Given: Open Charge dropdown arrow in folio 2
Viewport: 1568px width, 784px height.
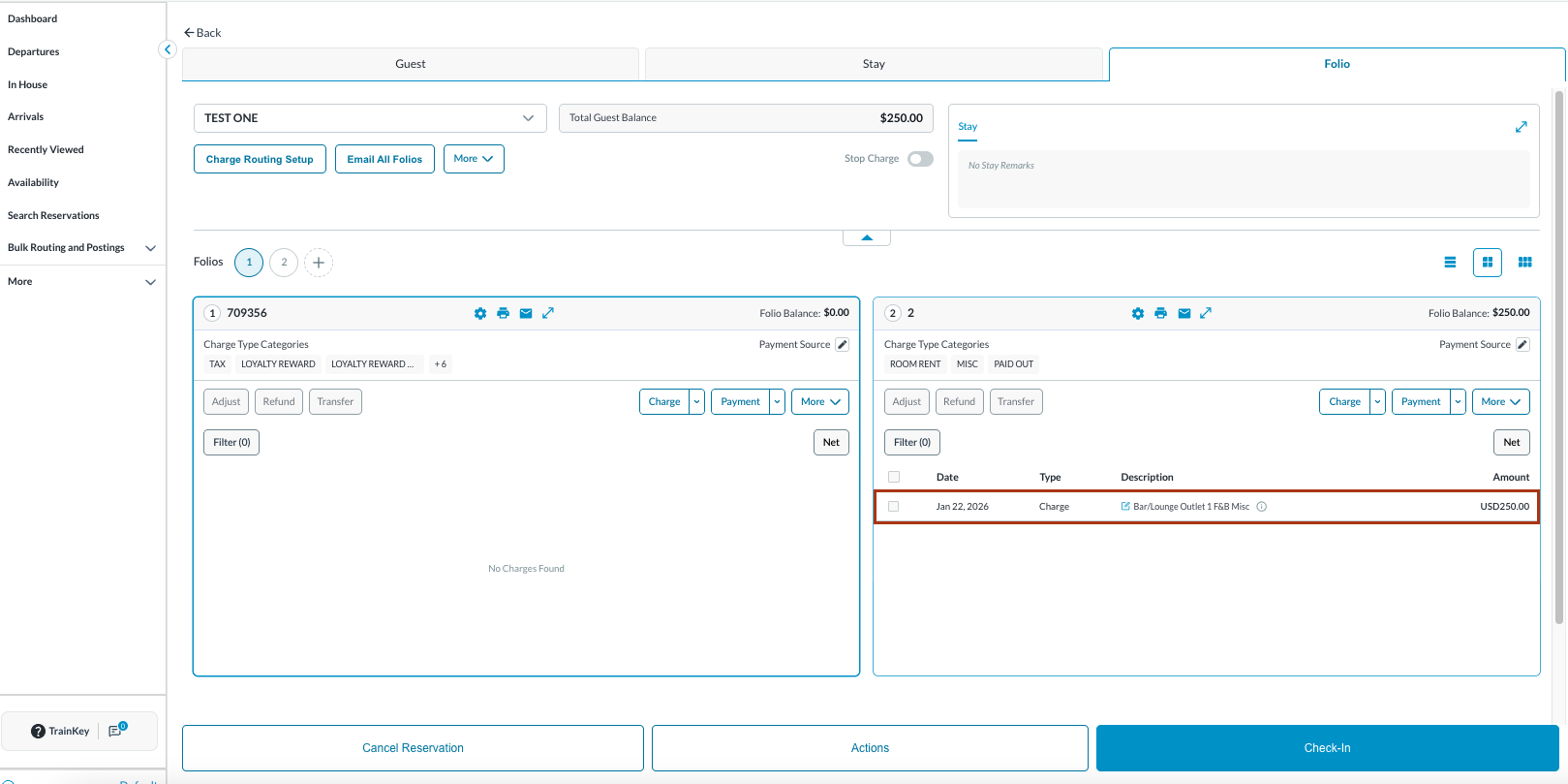Looking at the screenshot, I should [x=1377, y=402].
